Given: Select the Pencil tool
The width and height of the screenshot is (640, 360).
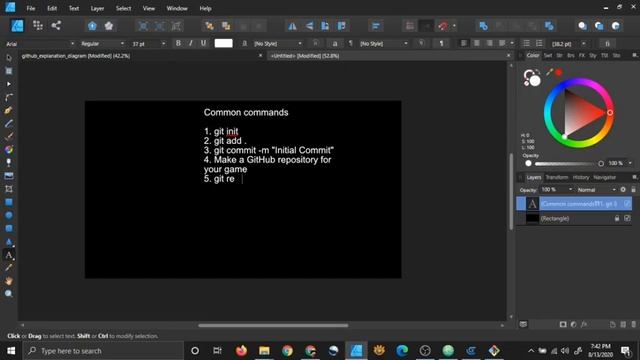Looking at the screenshot, I should 9,123.
